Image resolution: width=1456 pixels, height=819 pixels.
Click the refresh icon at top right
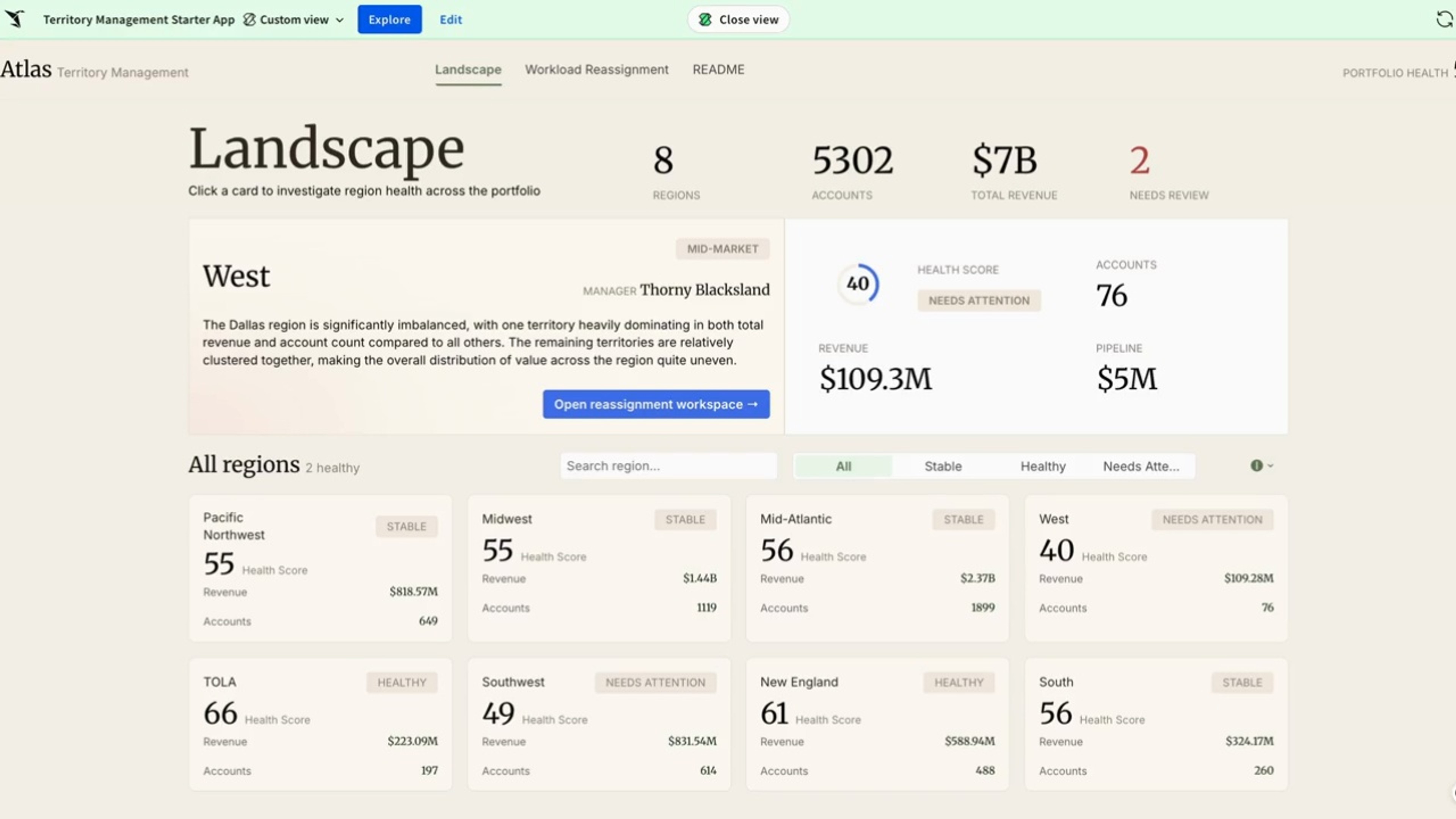click(1444, 19)
